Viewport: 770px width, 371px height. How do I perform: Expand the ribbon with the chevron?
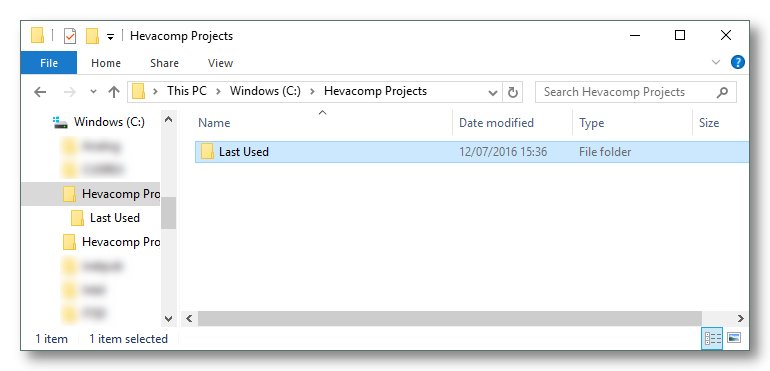click(x=716, y=62)
